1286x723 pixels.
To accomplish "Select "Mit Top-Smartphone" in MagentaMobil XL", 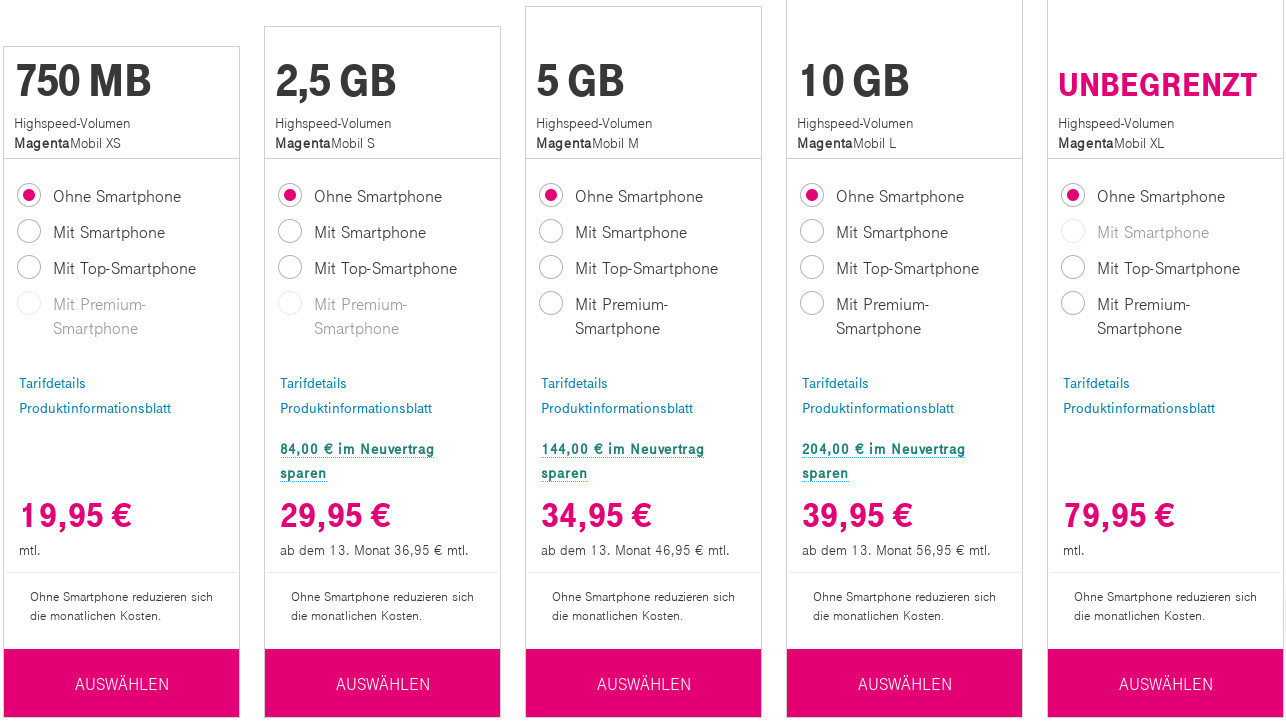I will click(1072, 267).
